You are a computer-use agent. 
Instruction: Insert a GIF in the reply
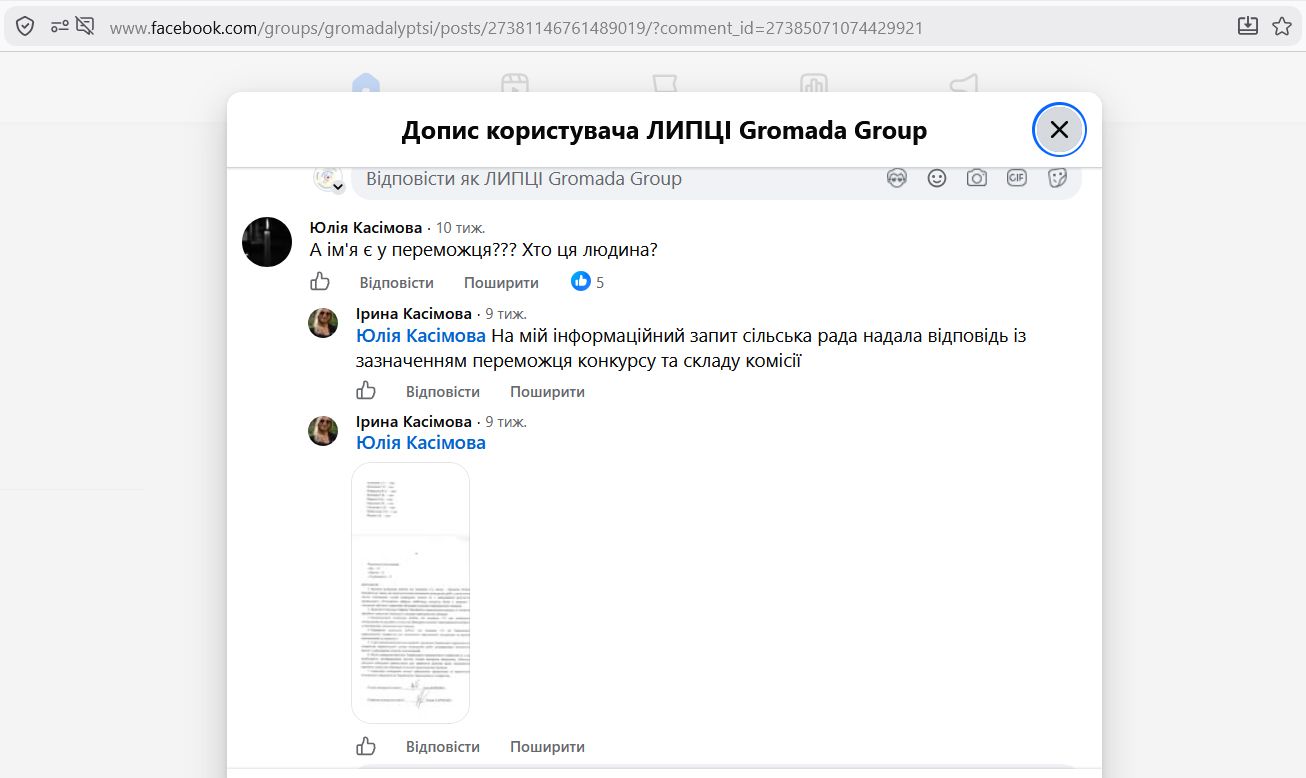click(1017, 178)
